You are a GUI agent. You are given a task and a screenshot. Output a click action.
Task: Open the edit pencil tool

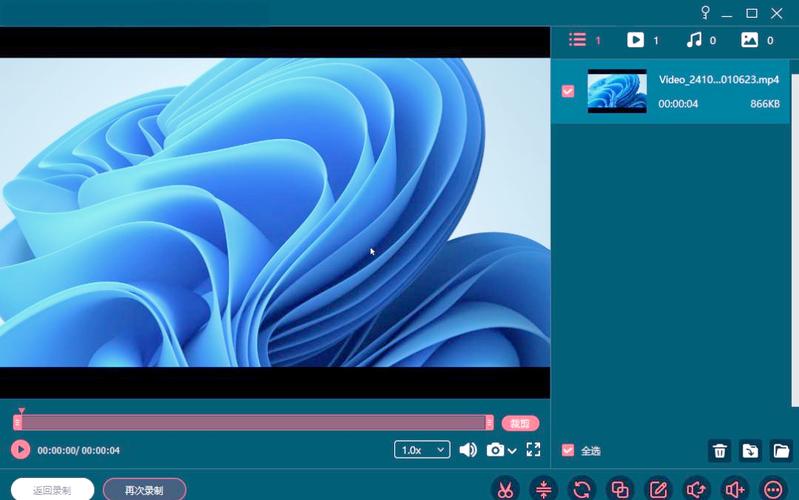658,489
